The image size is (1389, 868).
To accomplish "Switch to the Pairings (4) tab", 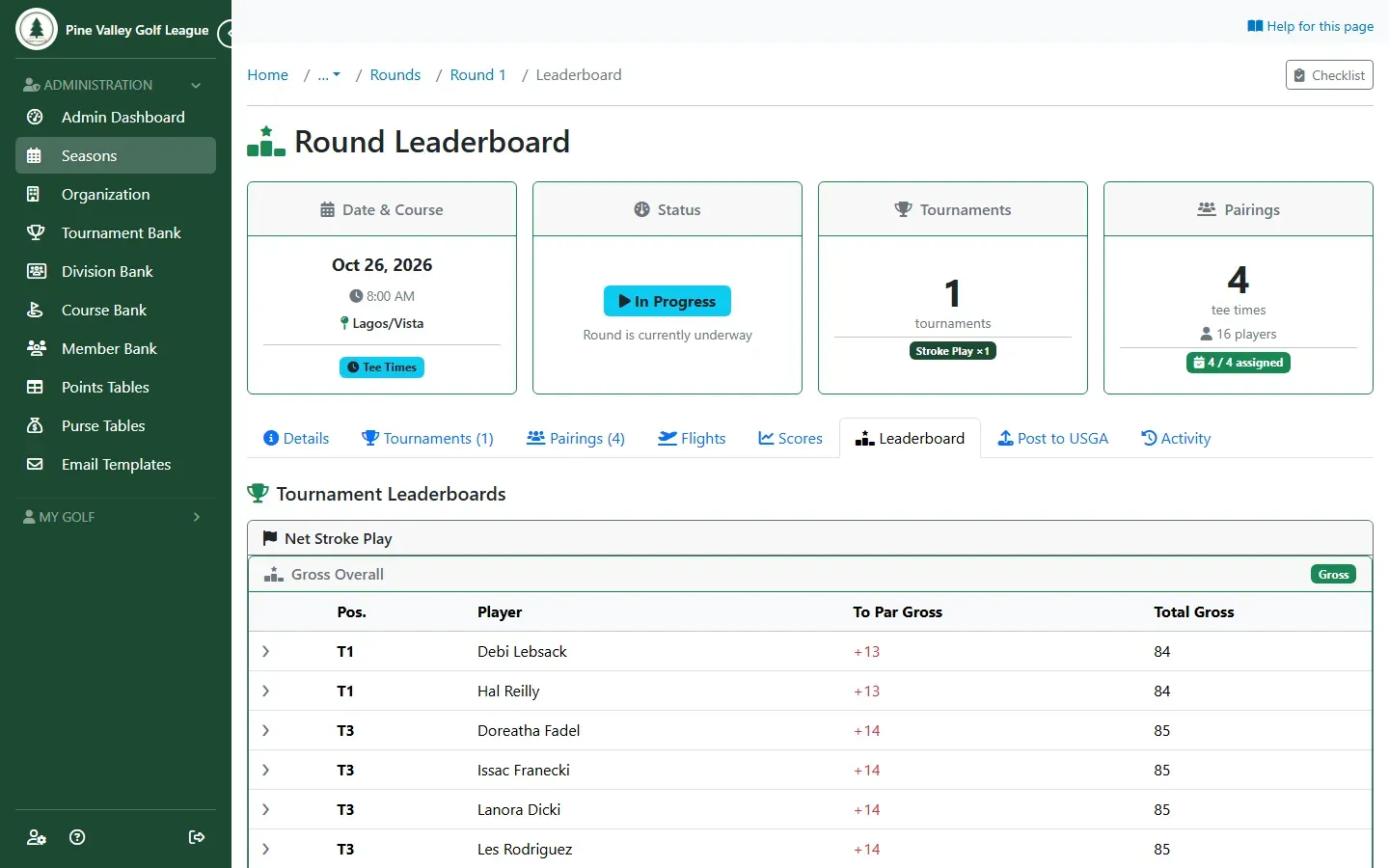I will pyautogui.click(x=576, y=438).
